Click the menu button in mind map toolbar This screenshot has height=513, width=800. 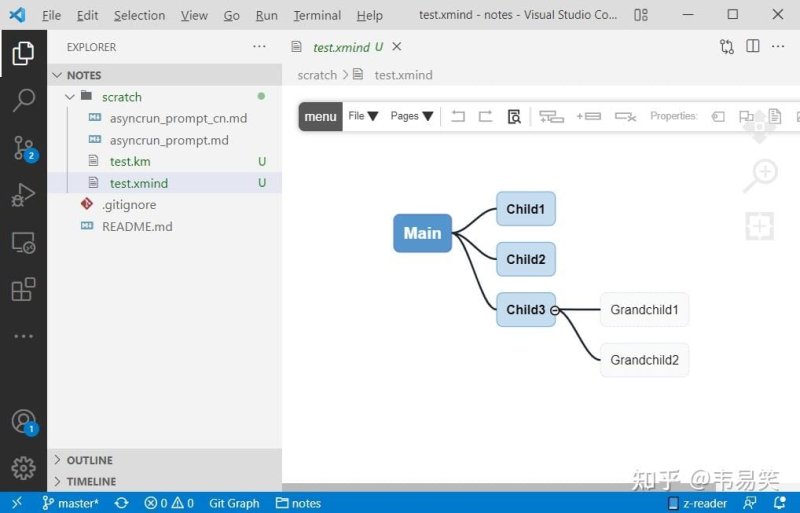tap(320, 116)
